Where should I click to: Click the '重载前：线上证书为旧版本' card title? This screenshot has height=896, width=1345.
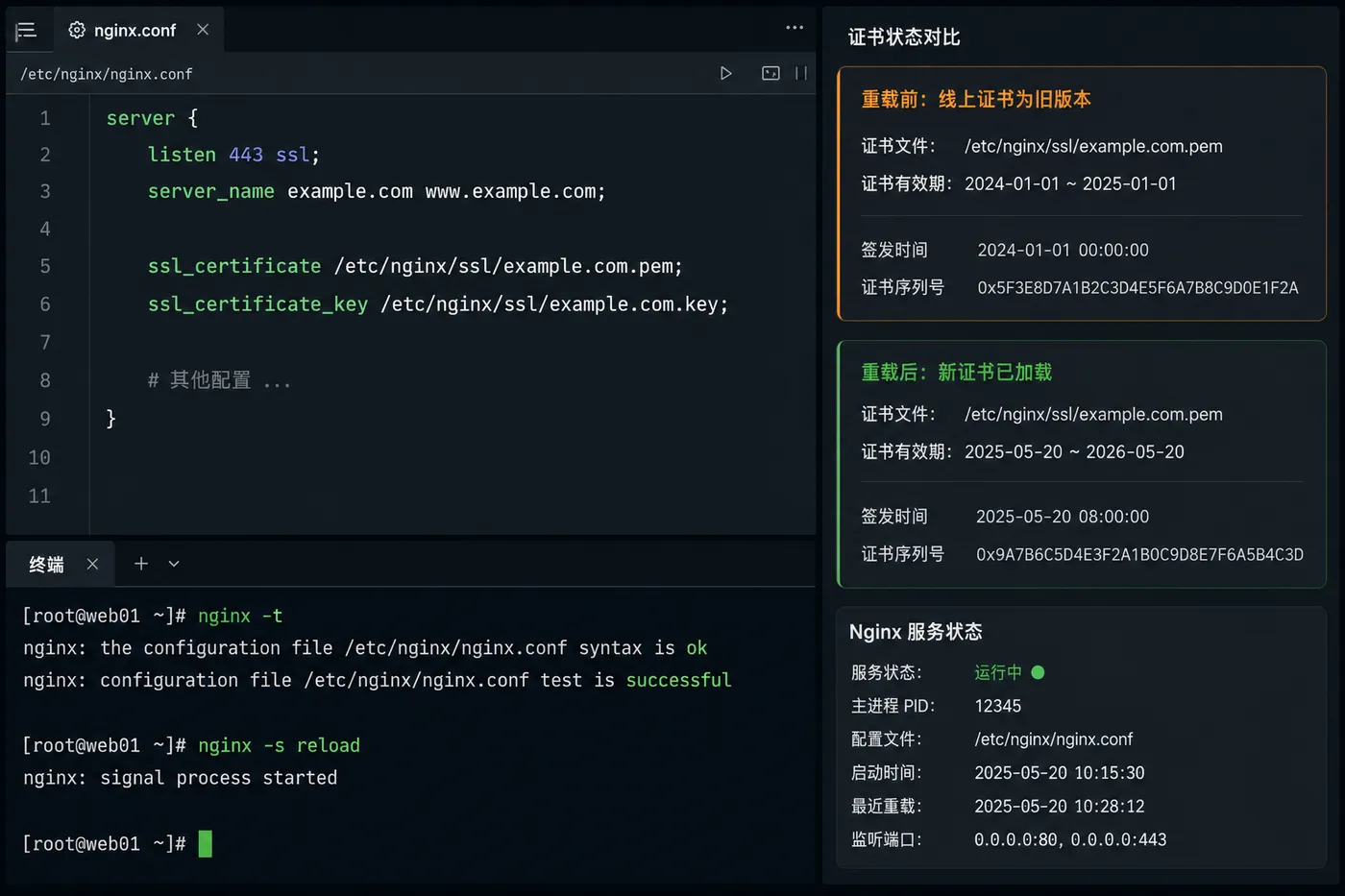click(x=976, y=99)
